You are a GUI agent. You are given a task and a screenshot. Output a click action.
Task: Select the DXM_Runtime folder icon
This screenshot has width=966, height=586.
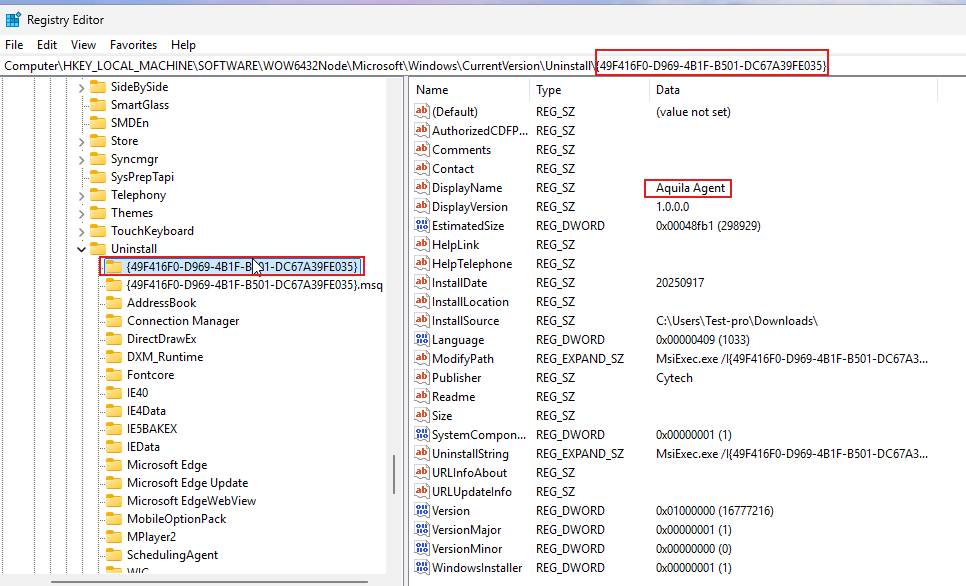pyautogui.click(x=114, y=357)
